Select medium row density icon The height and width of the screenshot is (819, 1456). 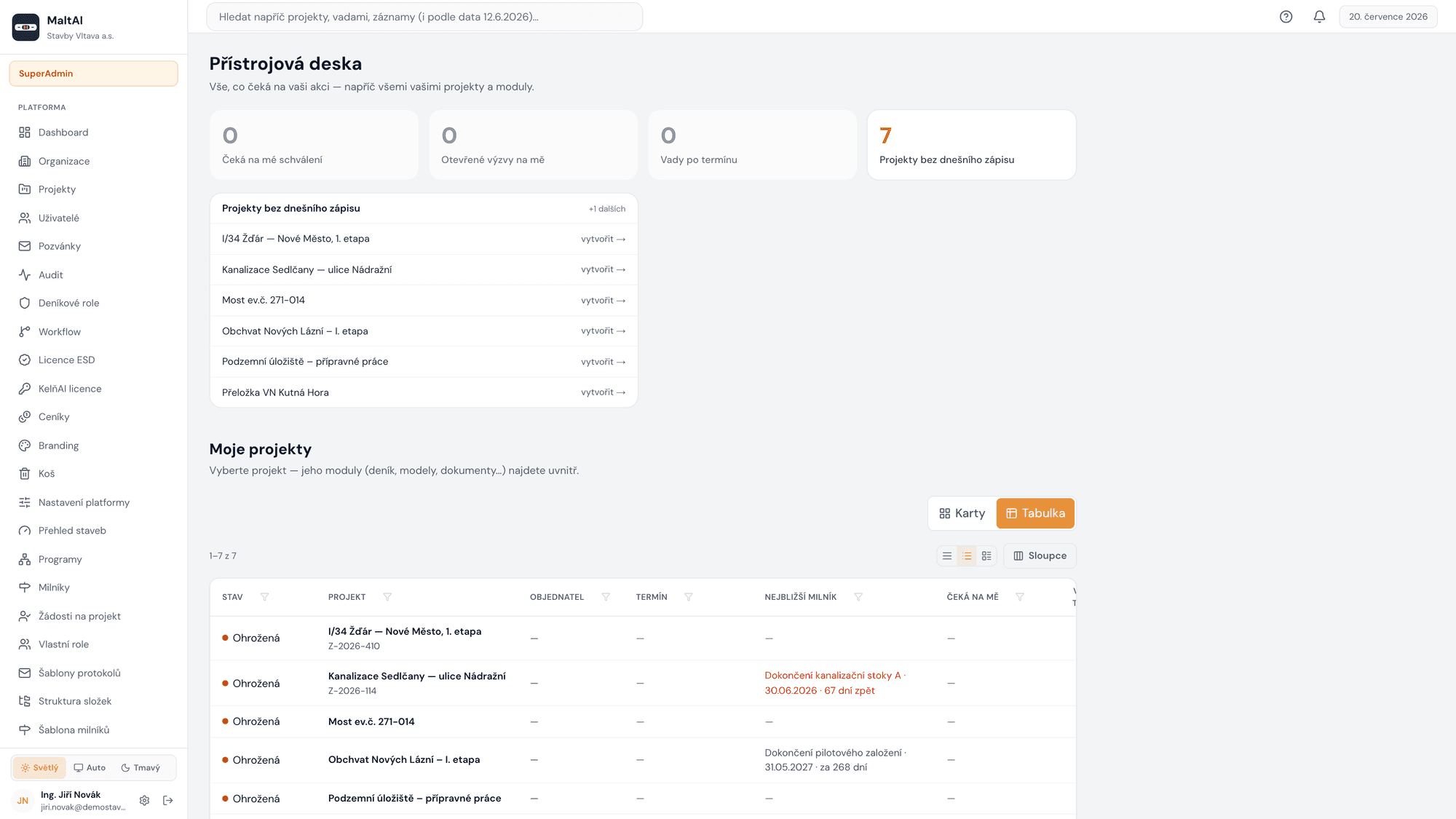coord(967,555)
